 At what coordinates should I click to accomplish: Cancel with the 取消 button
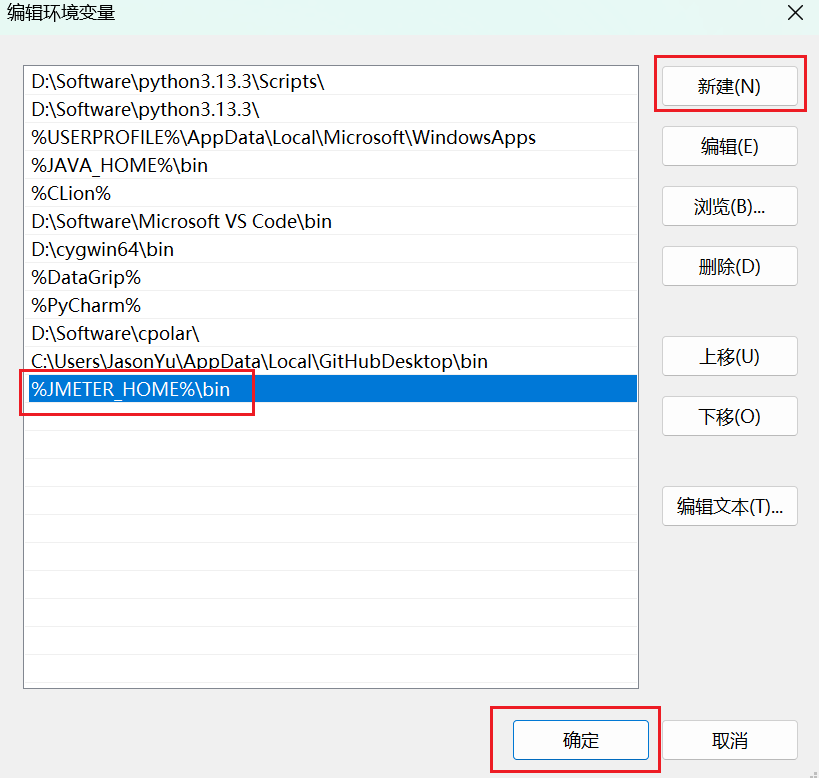[729, 740]
